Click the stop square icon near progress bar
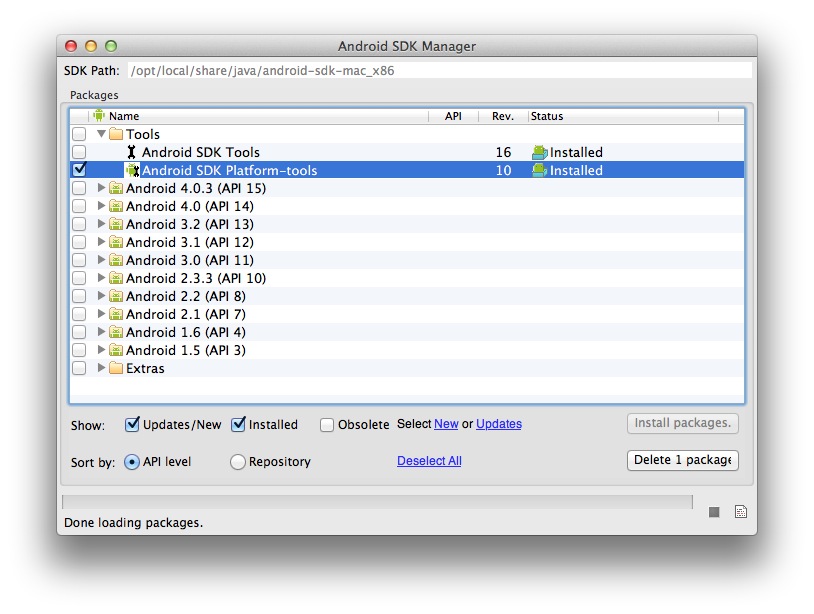The image size is (814, 614). pyautogui.click(x=714, y=512)
